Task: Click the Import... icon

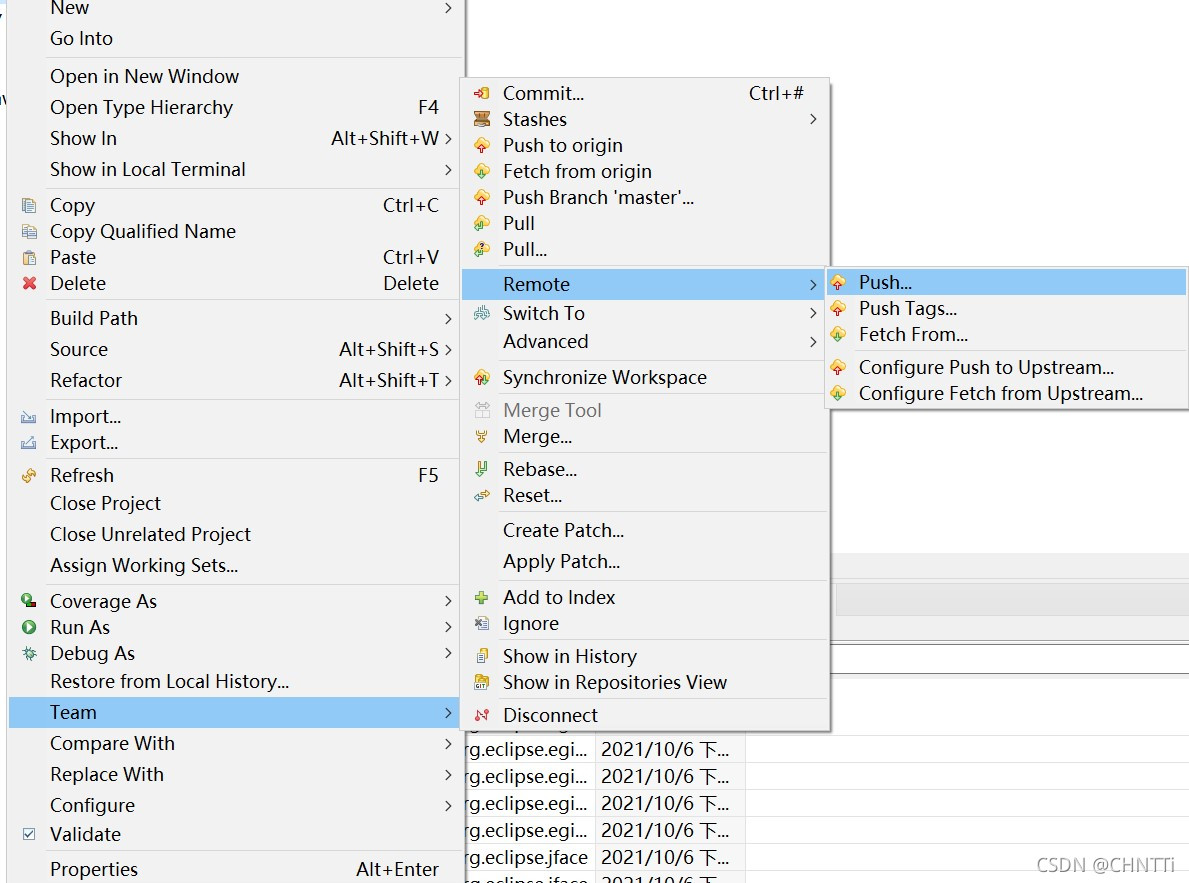Action: tap(29, 416)
